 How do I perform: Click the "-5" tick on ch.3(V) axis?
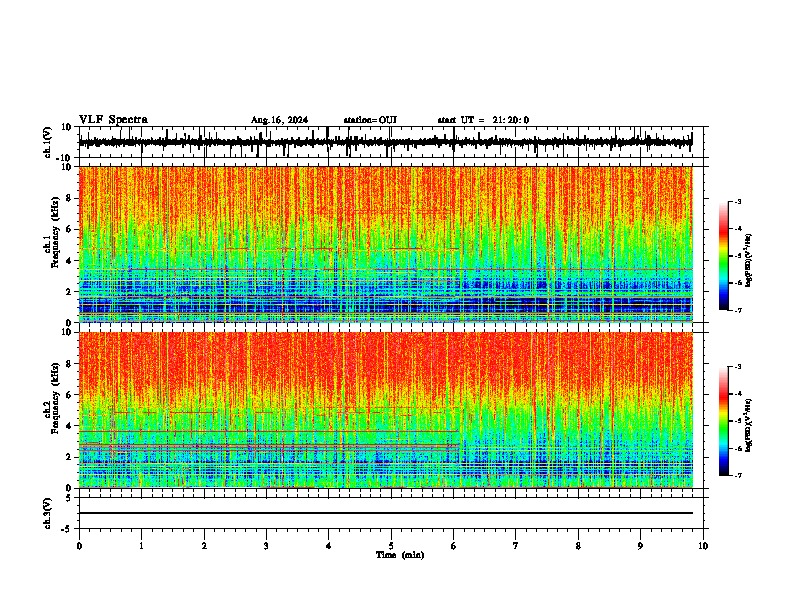67,529
